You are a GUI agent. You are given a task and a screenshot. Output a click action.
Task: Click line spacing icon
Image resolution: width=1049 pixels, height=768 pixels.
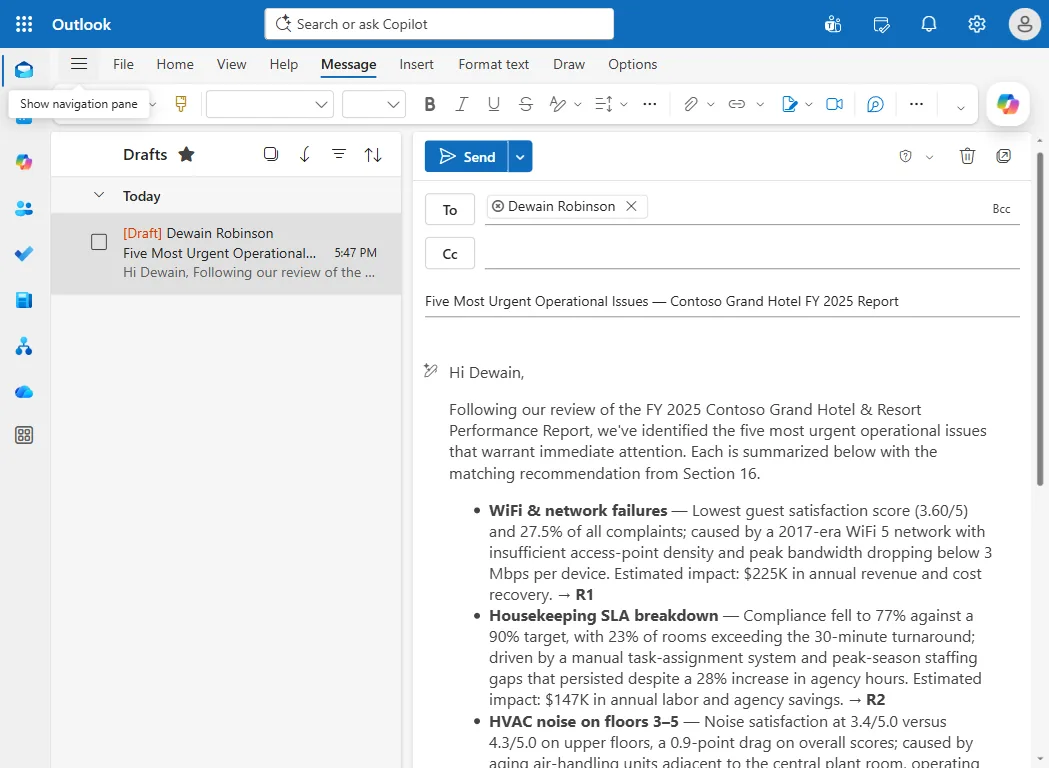click(603, 104)
